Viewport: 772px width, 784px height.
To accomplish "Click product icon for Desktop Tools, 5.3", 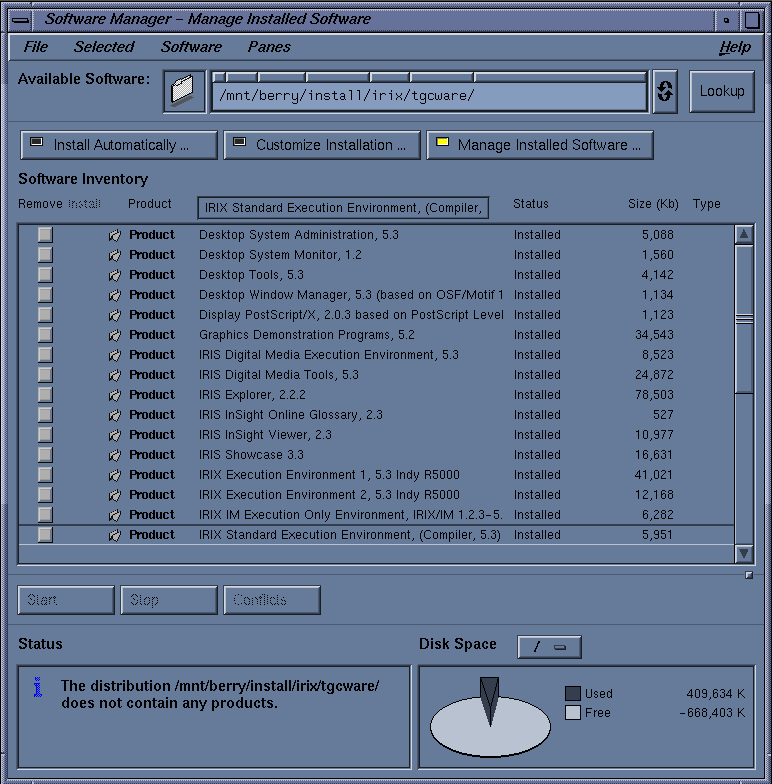I will tap(115, 275).
